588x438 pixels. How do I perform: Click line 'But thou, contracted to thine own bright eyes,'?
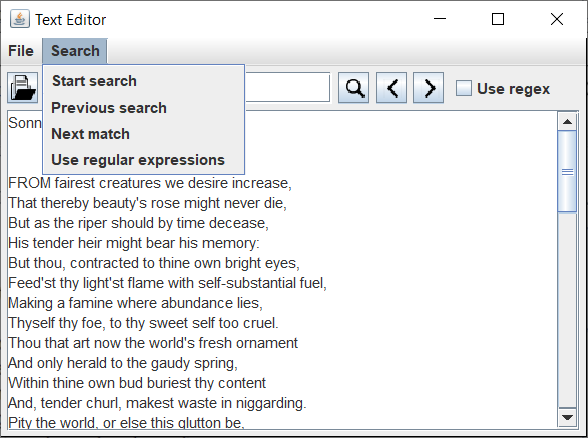click(x=154, y=263)
